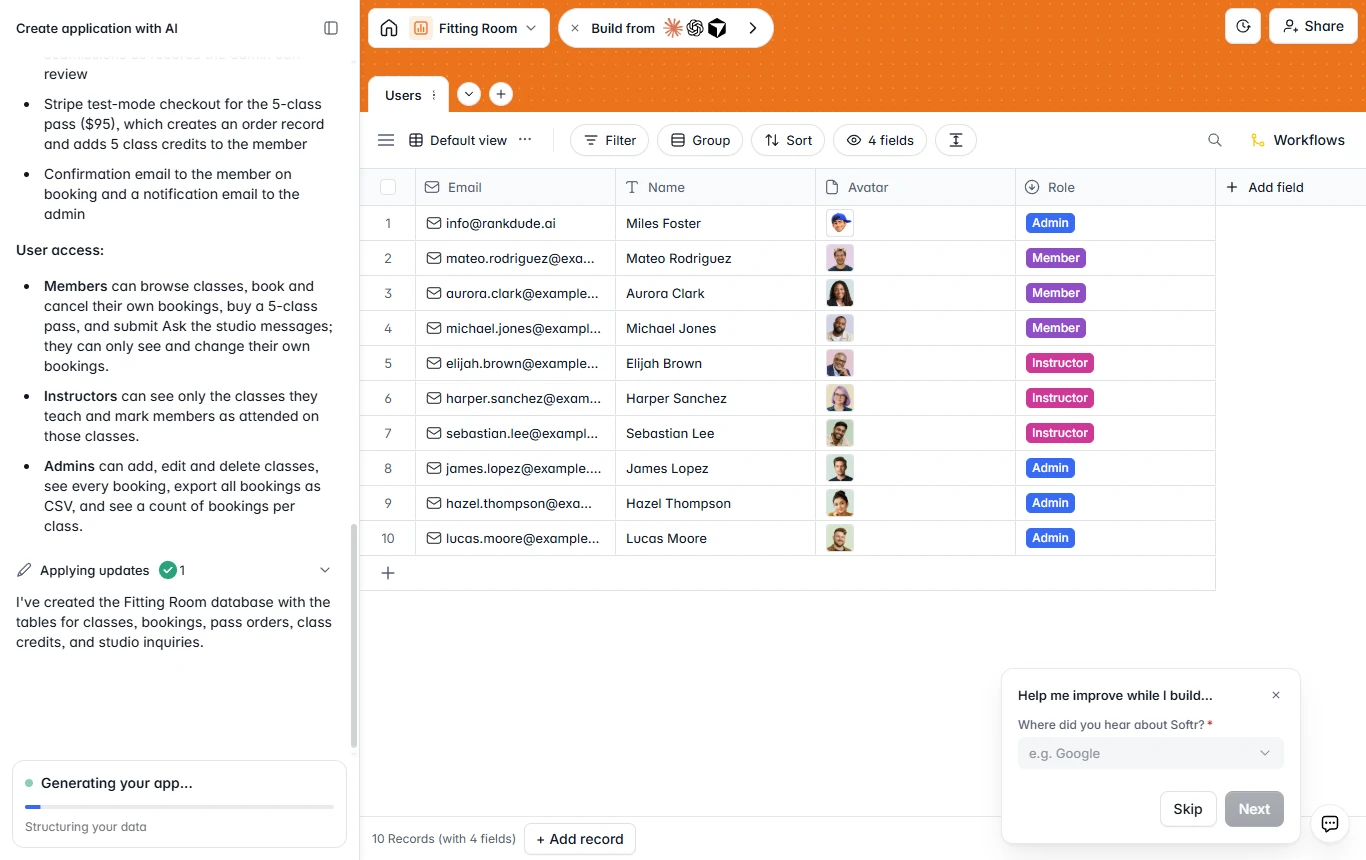Image resolution: width=1366 pixels, height=860 pixels.
Task: Expand the Applying updates section
Action: pos(324,570)
